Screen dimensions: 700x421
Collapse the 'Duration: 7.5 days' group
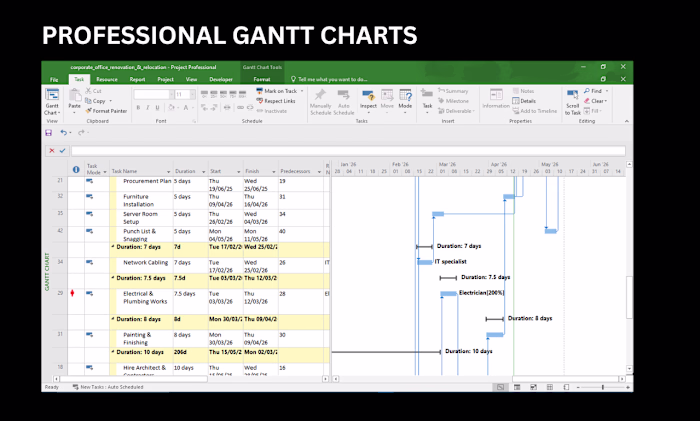113,278
